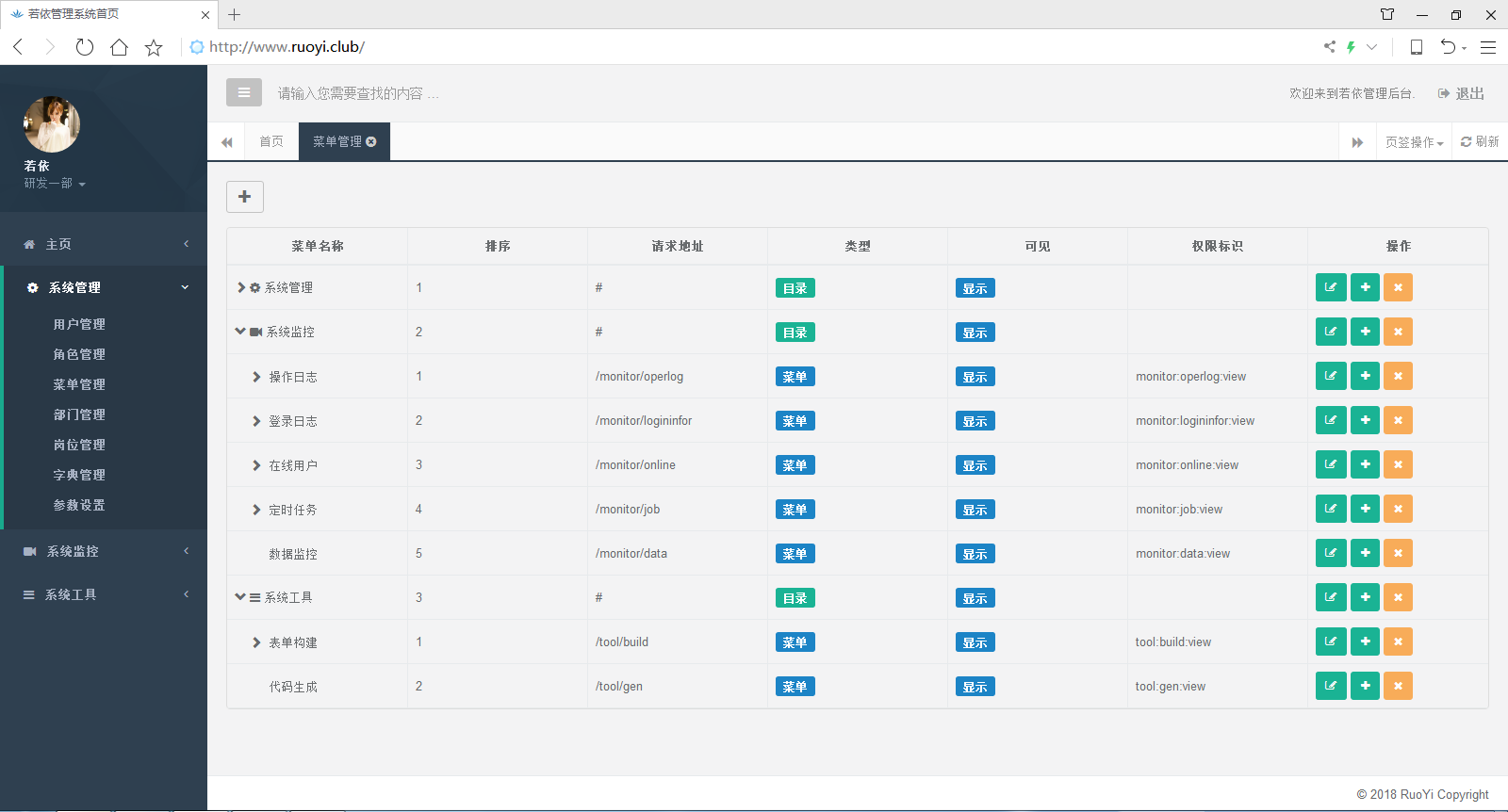The height and width of the screenshot is (812, 1508).
Task: Expand the 系统管理 row in the table
Action: [x=241, y=287]
